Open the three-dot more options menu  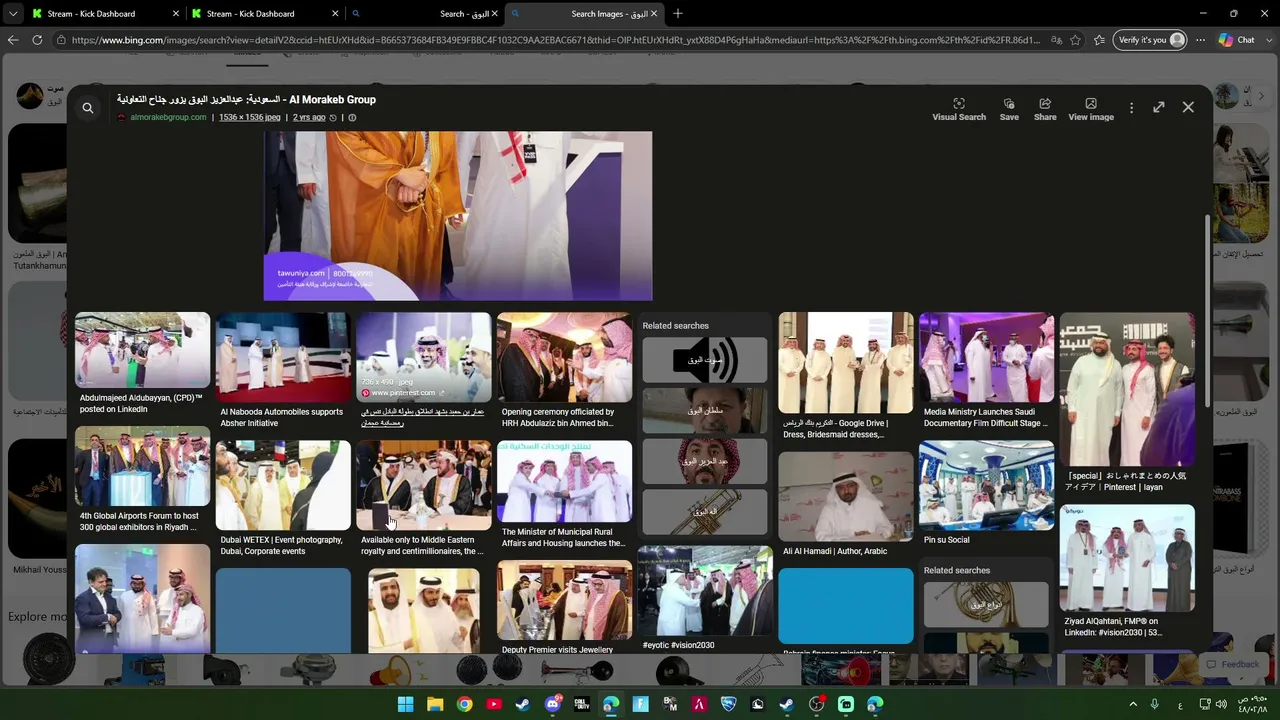pos(1131,108)
